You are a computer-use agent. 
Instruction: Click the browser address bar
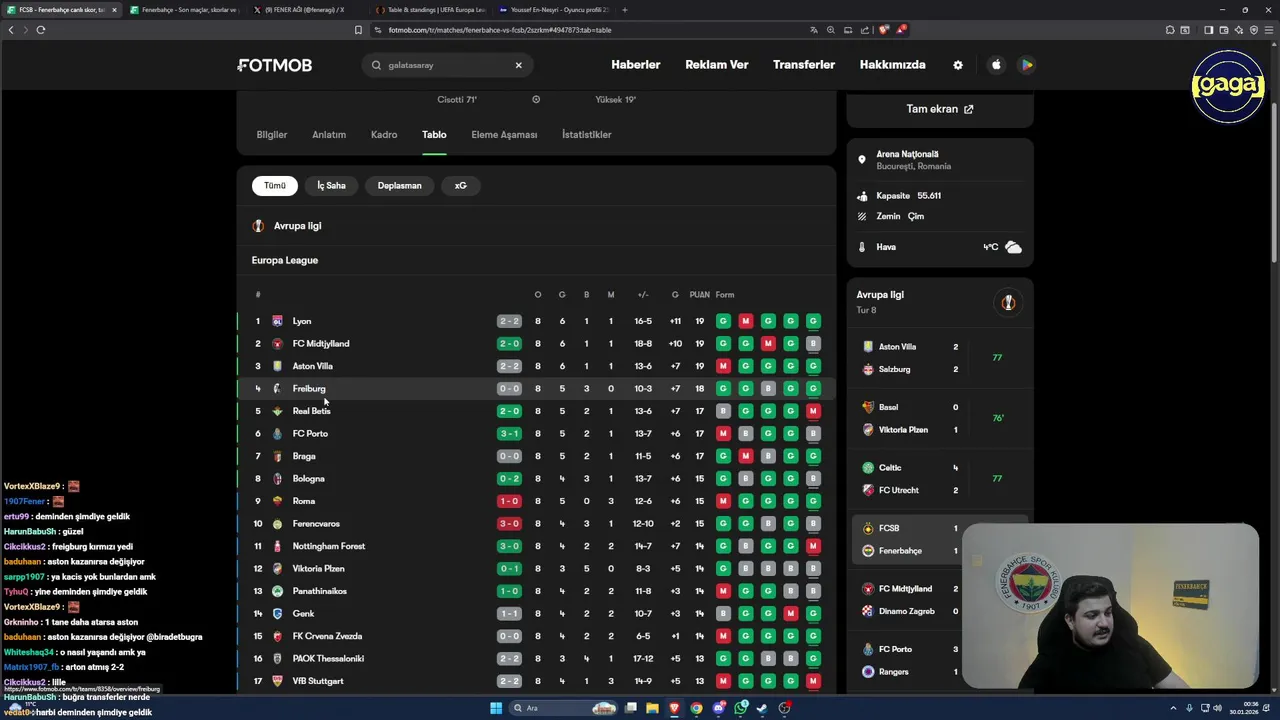(590, 30)
